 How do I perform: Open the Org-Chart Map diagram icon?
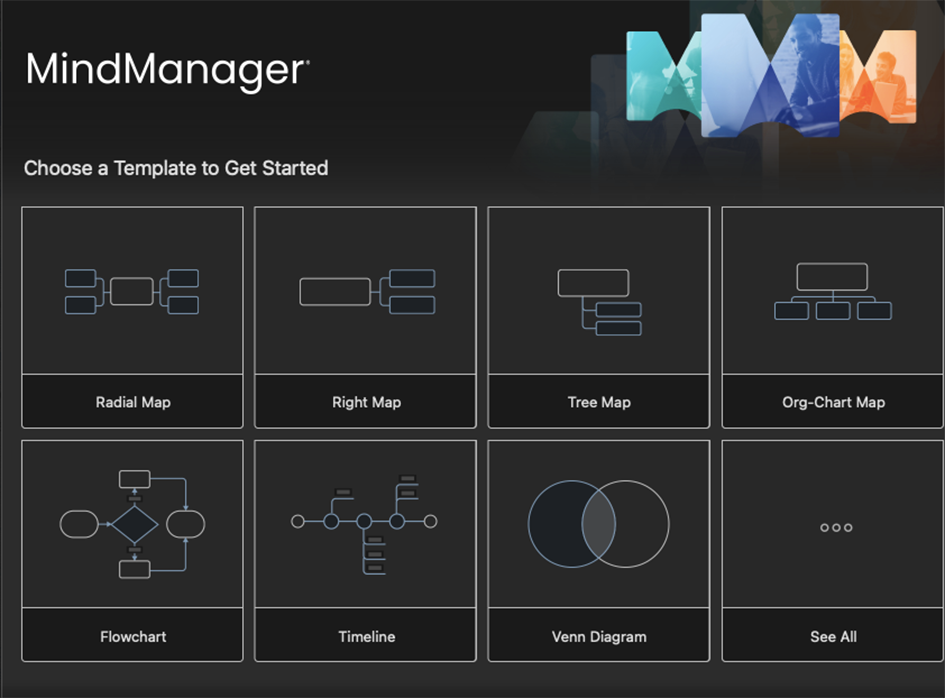(833, 291)
